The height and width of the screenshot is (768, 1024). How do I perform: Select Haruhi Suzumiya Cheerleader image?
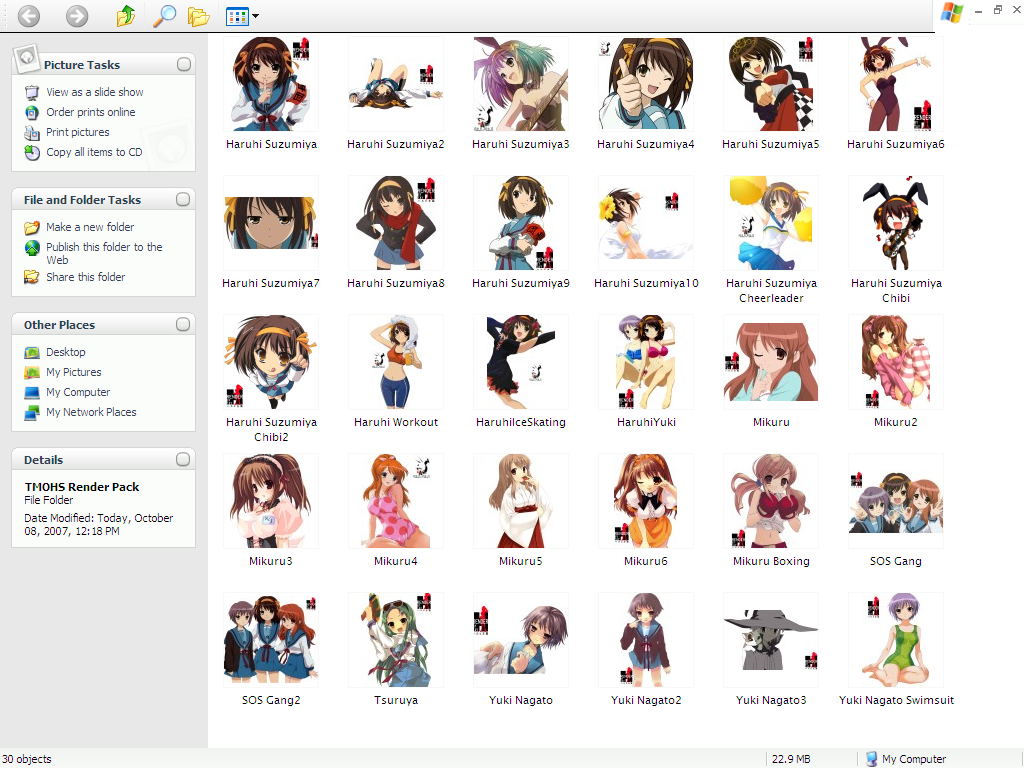771,223
